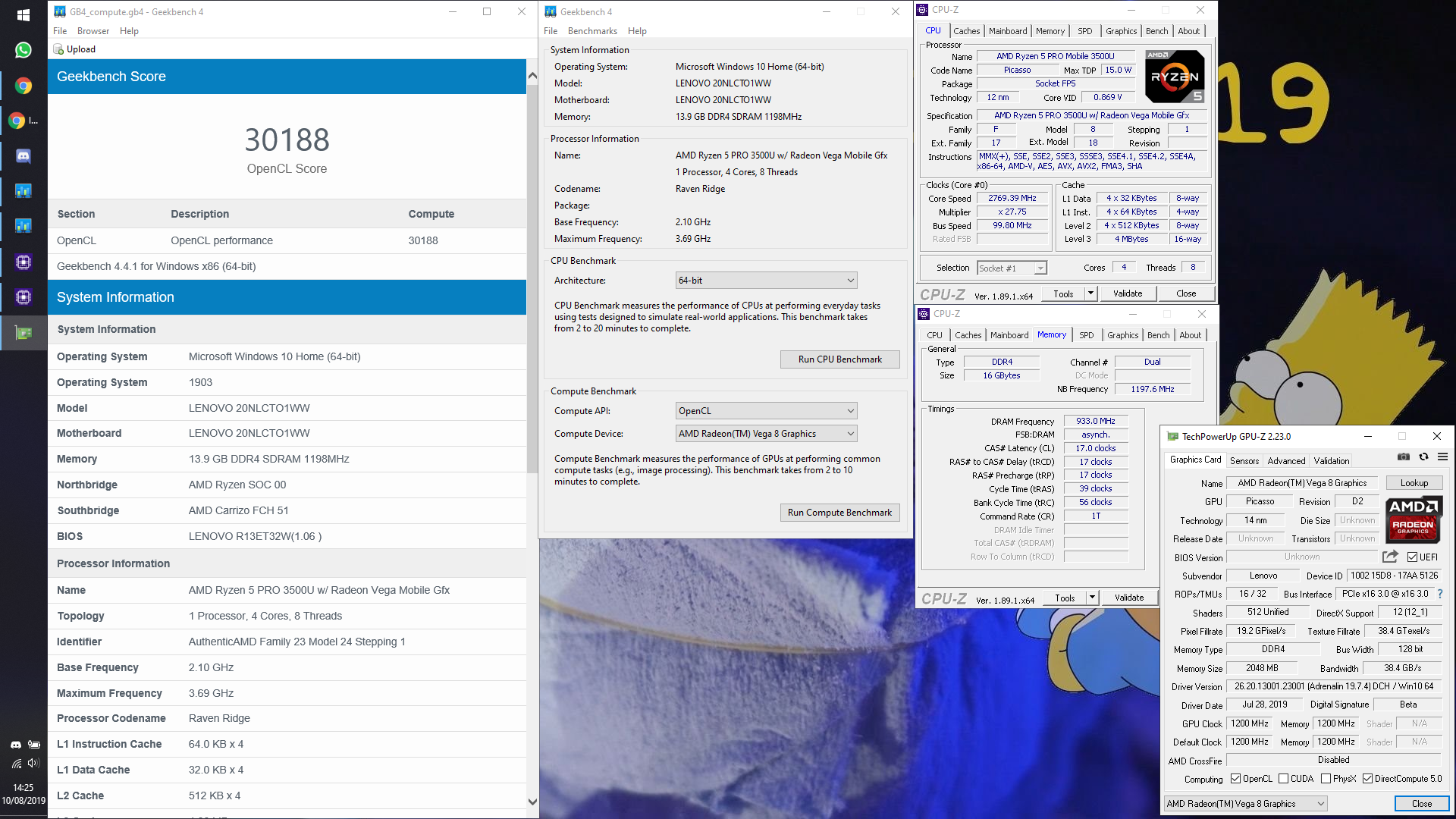Open the Validation tab in GPU-Z
The image size is (1456, 819).
(x=1332, y=460)
